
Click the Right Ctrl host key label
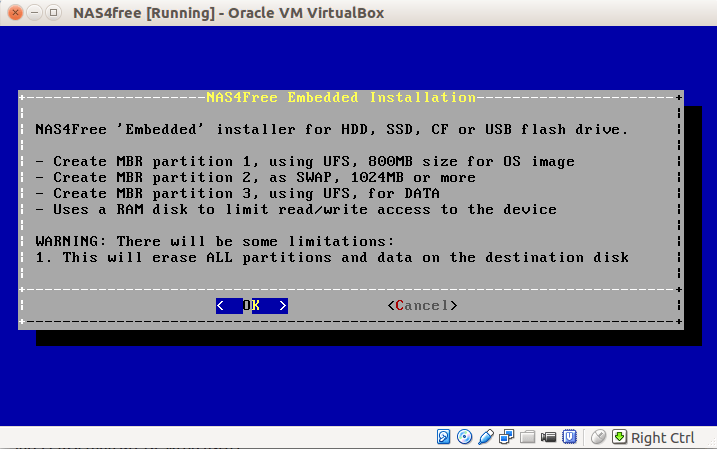tap(663, 438)
